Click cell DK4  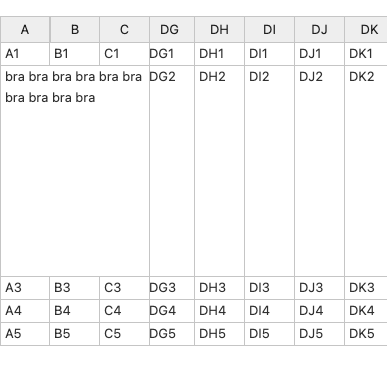click(366, 311)
